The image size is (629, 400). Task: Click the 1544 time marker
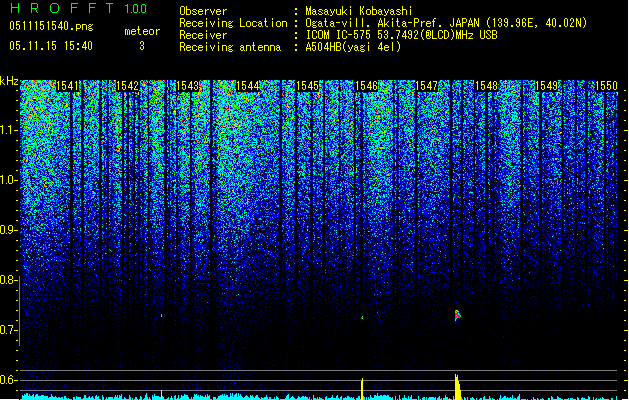coord(248,86)
